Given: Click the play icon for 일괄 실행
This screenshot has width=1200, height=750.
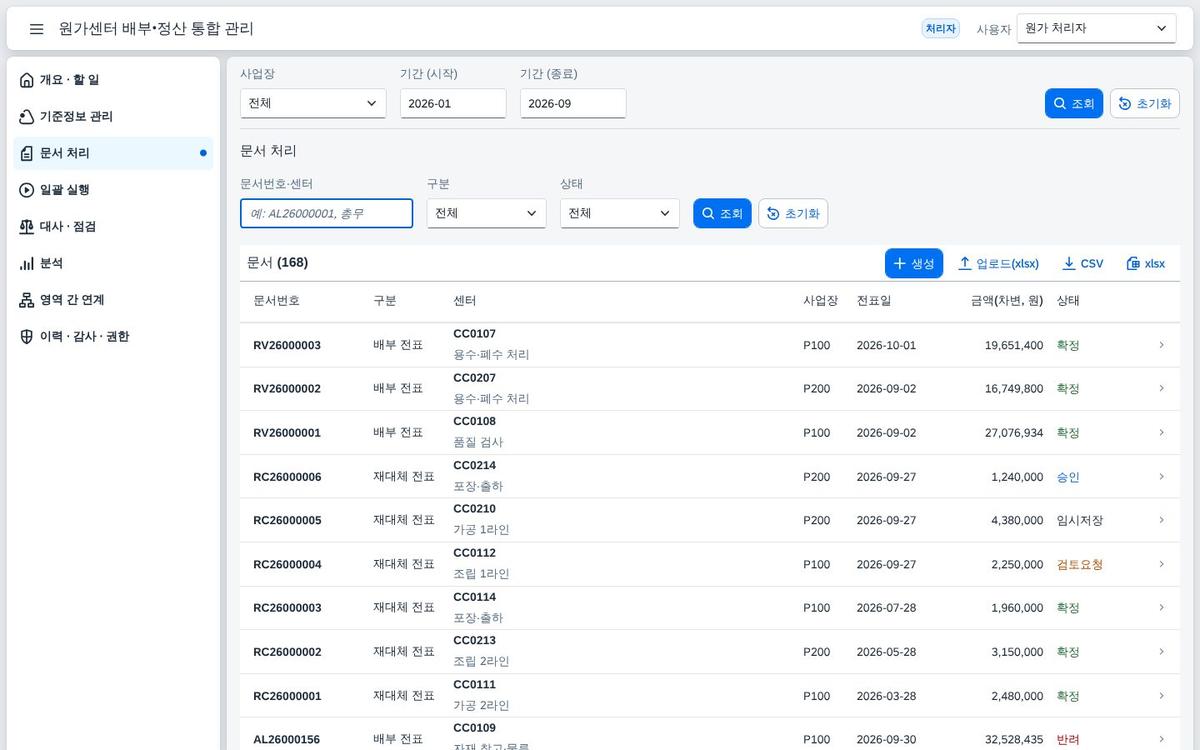Looking at the screenshot, I should point(27,190).
